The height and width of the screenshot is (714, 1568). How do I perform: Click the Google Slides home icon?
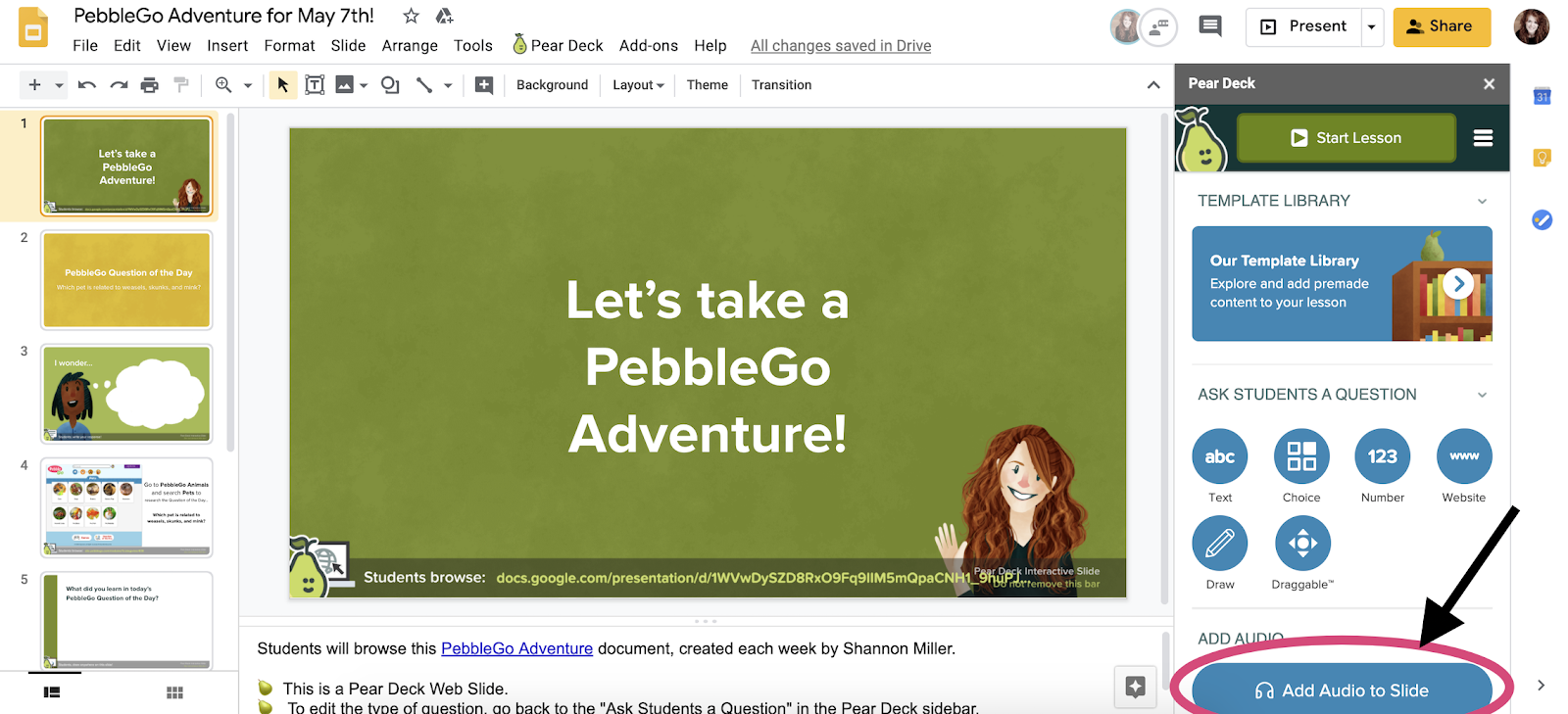(33, 27)
